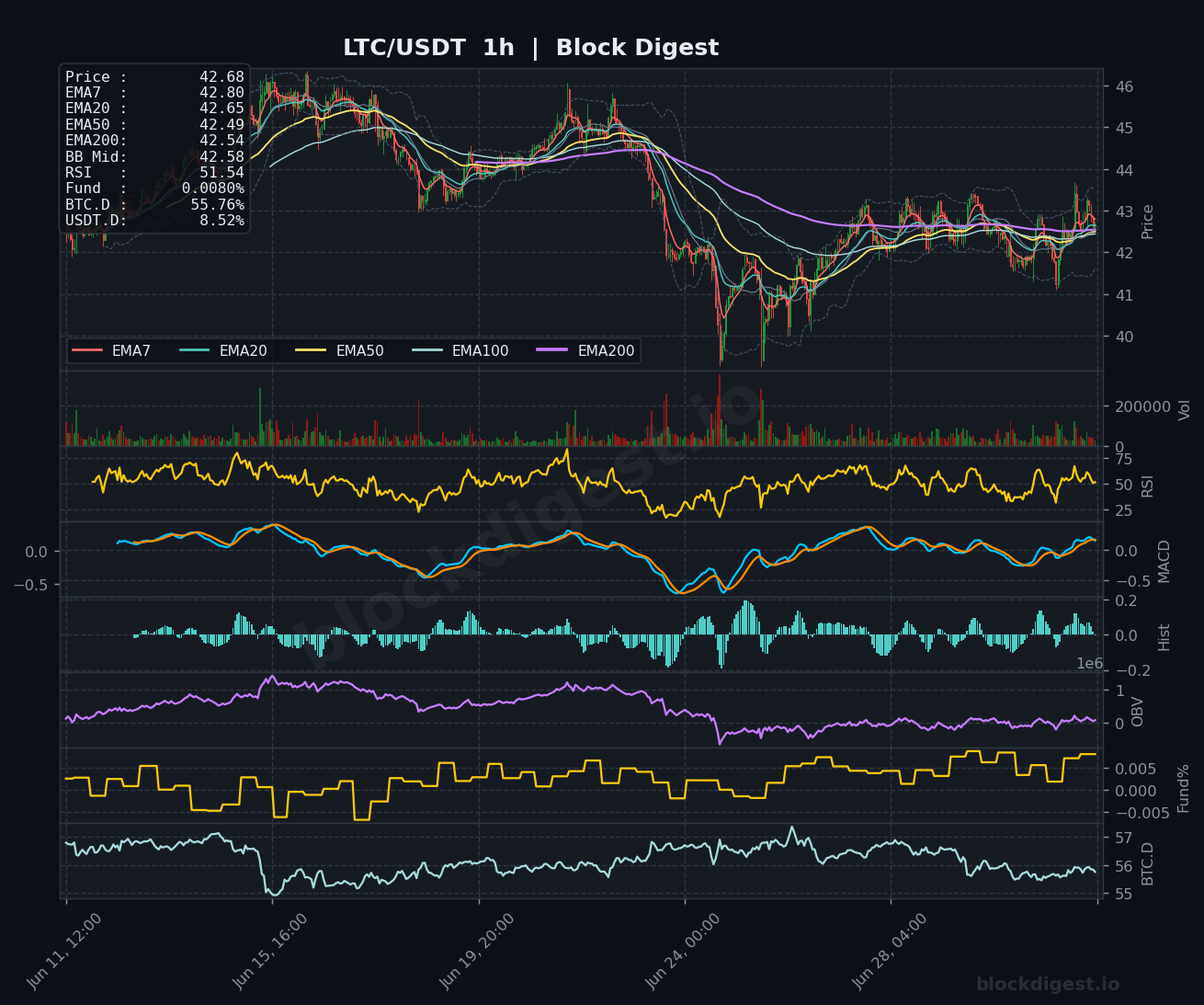The image size is (1204, 1005).
Task: Click the '1e6' OBV scale label
Action: click(1090, 663)
